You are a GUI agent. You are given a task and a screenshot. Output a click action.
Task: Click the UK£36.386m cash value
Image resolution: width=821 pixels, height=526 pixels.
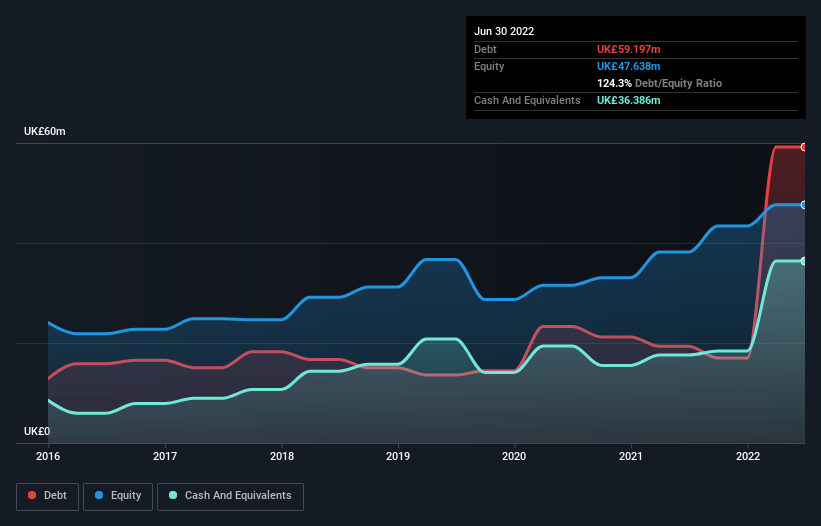628,100
